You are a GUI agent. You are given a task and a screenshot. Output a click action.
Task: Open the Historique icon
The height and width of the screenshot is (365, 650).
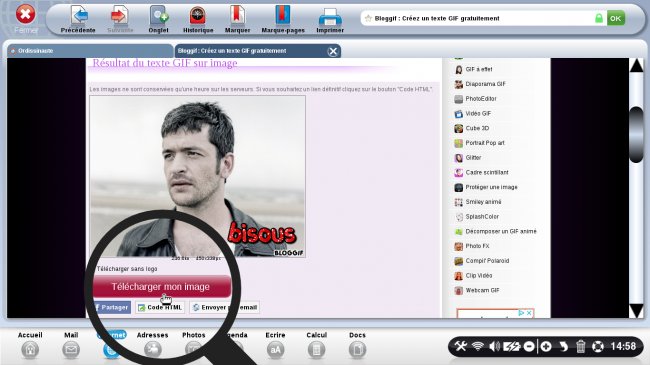[198, 15]
